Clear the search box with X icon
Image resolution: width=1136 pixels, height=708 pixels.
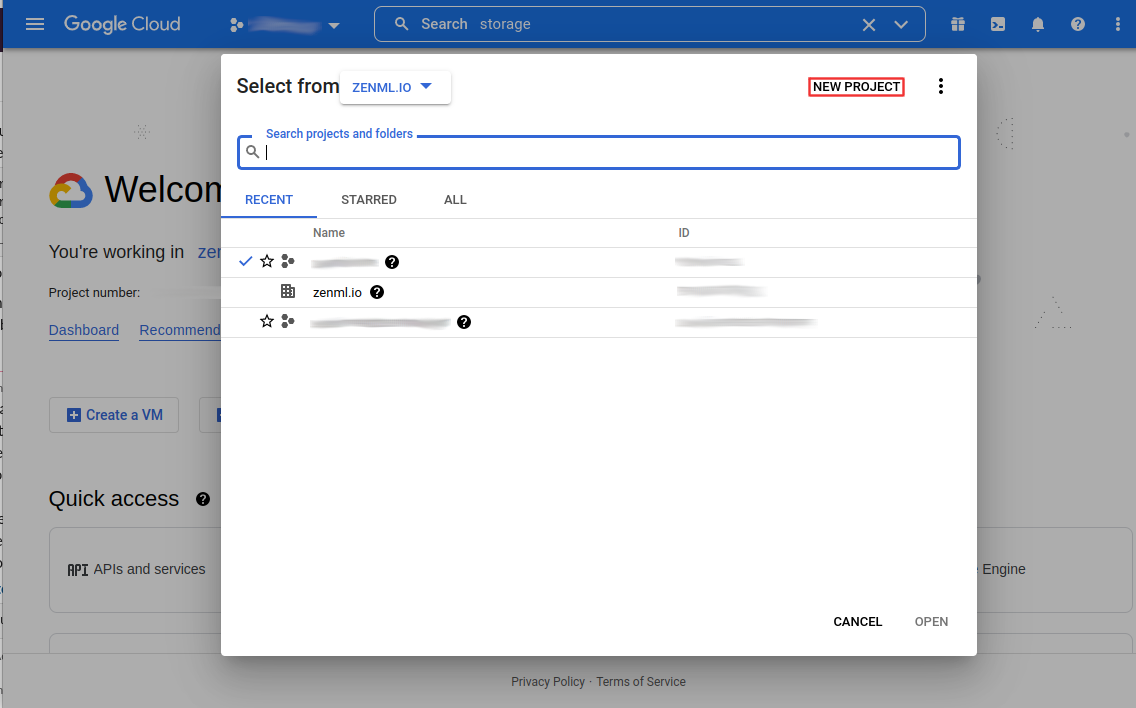click(x=869, y=24)
